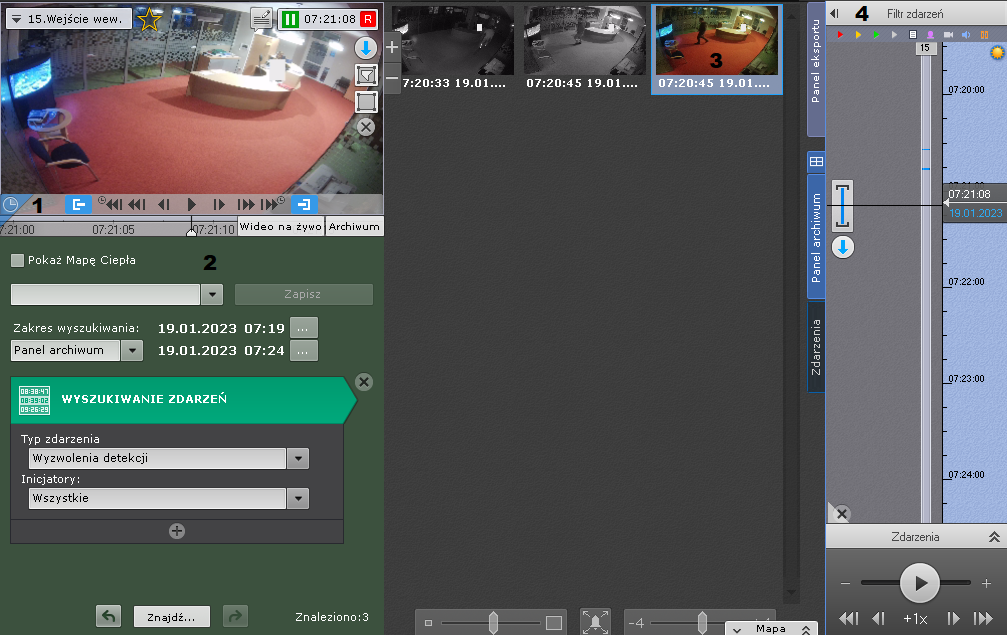1007x635 pixels.
Task: Toggle the camera icon event filter
Action: coord(948,35)
